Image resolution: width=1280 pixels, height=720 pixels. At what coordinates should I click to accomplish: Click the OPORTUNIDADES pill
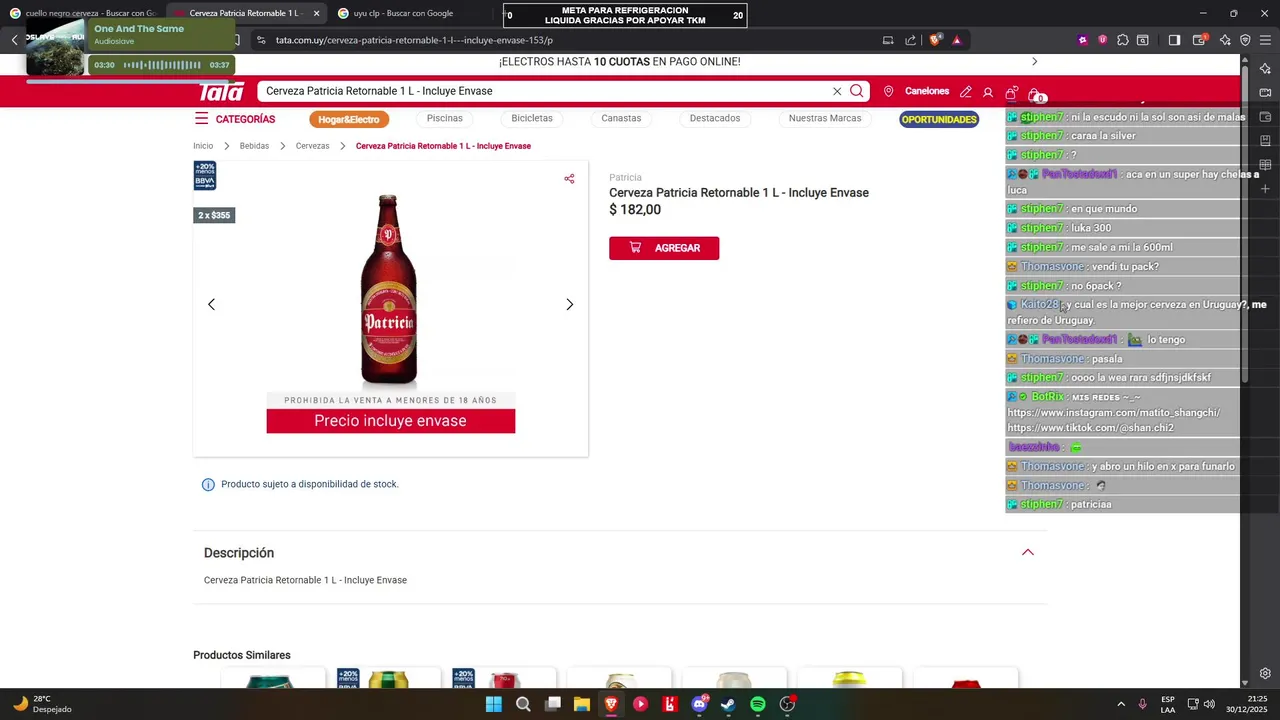pyautogui.click(x=939, y=119)
